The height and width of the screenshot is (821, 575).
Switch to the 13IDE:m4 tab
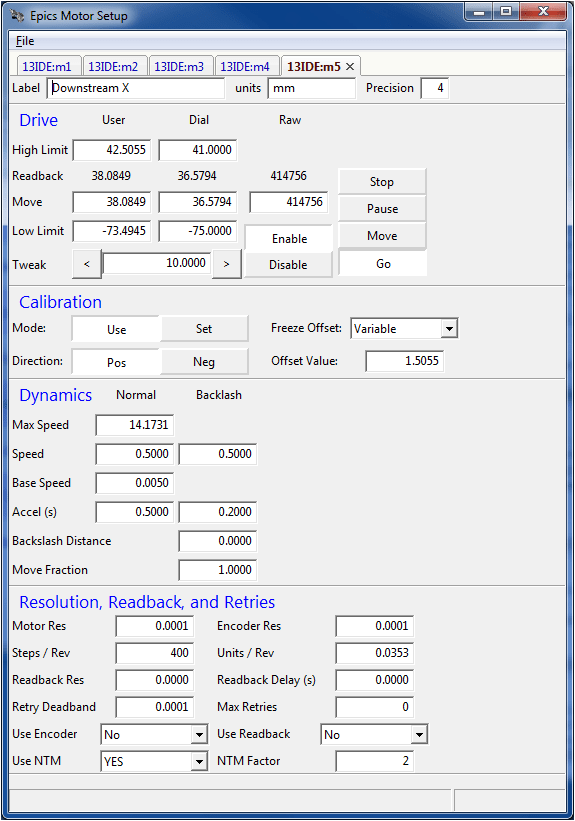pyautogui.click(x=245, y=66)
